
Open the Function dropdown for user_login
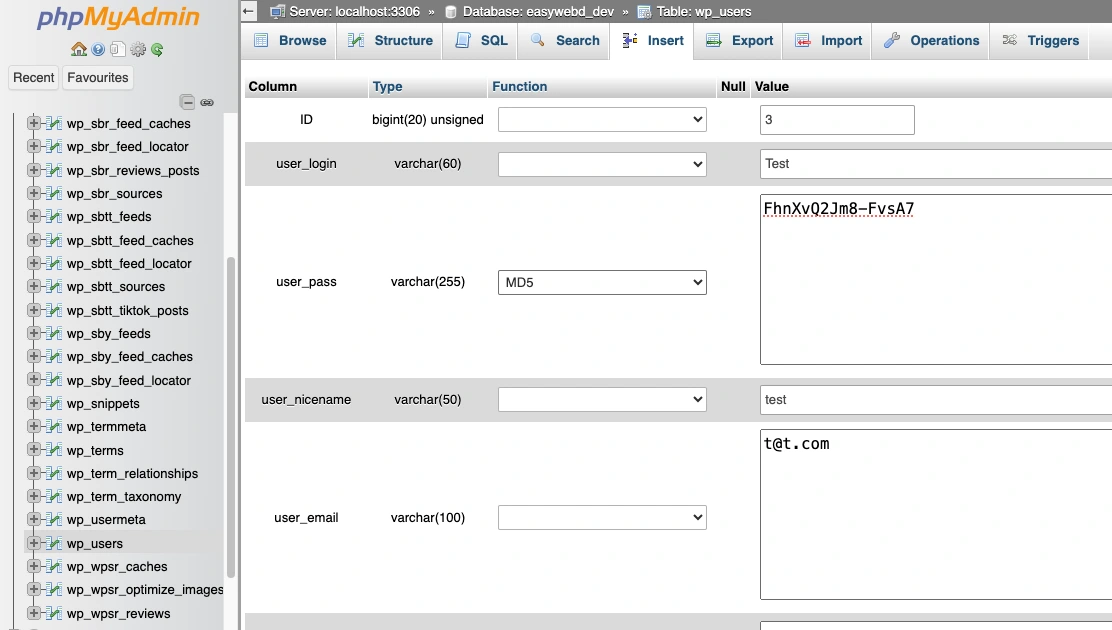[x=601, y=164]
